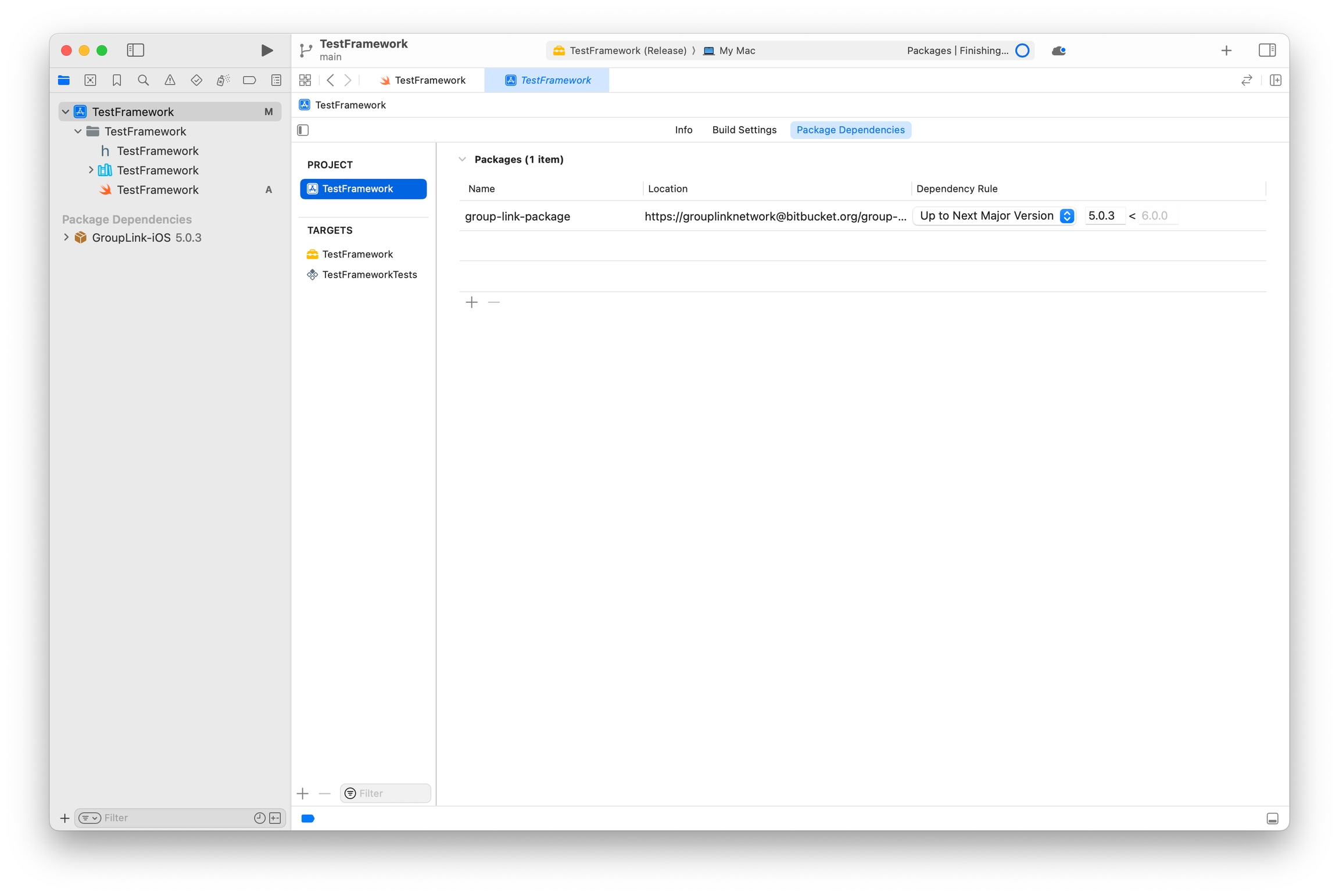The width and height of the screenshot is (1339, 896).
Task: Toggle the bottom debug area
Action: (x=1272, y=819)
